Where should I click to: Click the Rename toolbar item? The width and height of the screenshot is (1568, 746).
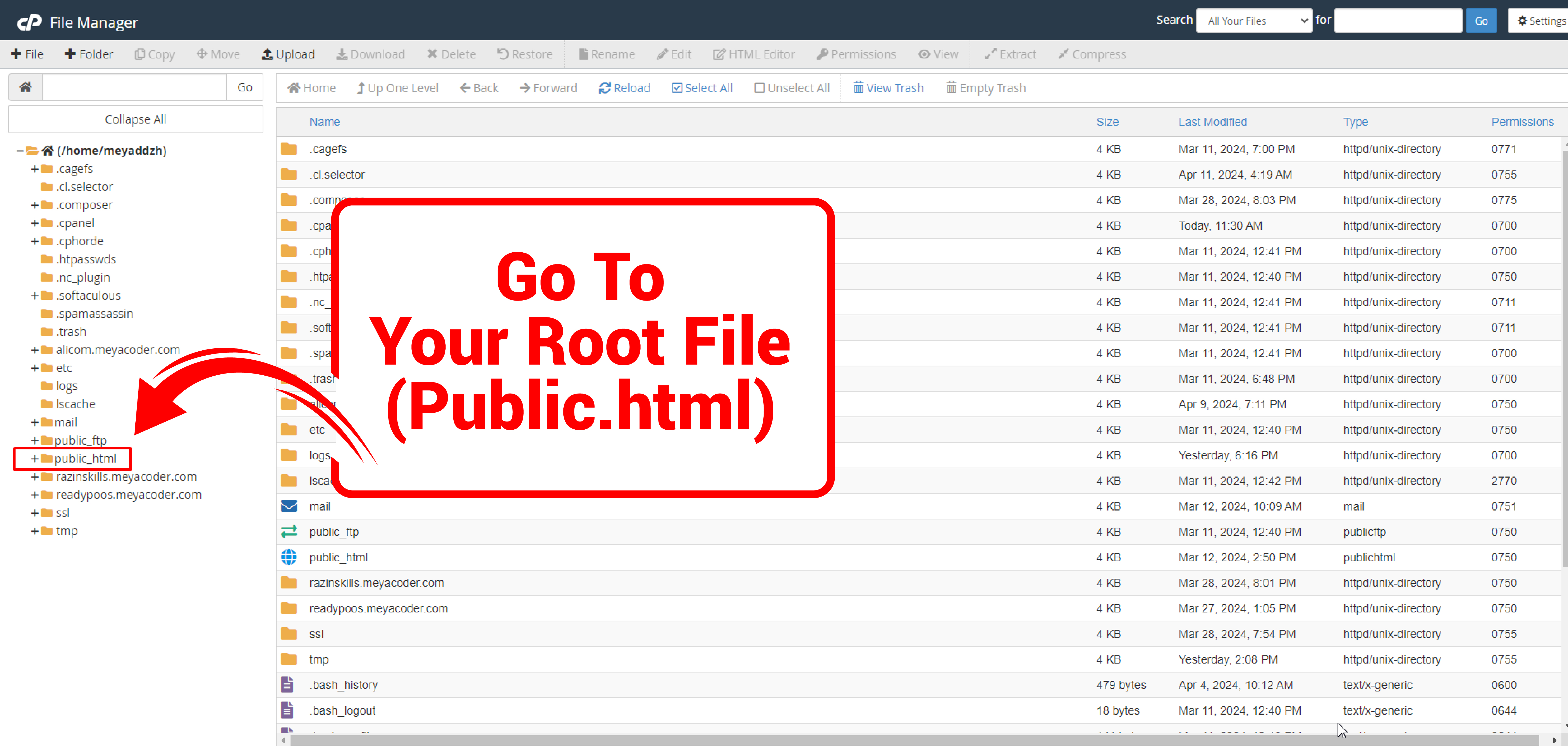point(606,54)
